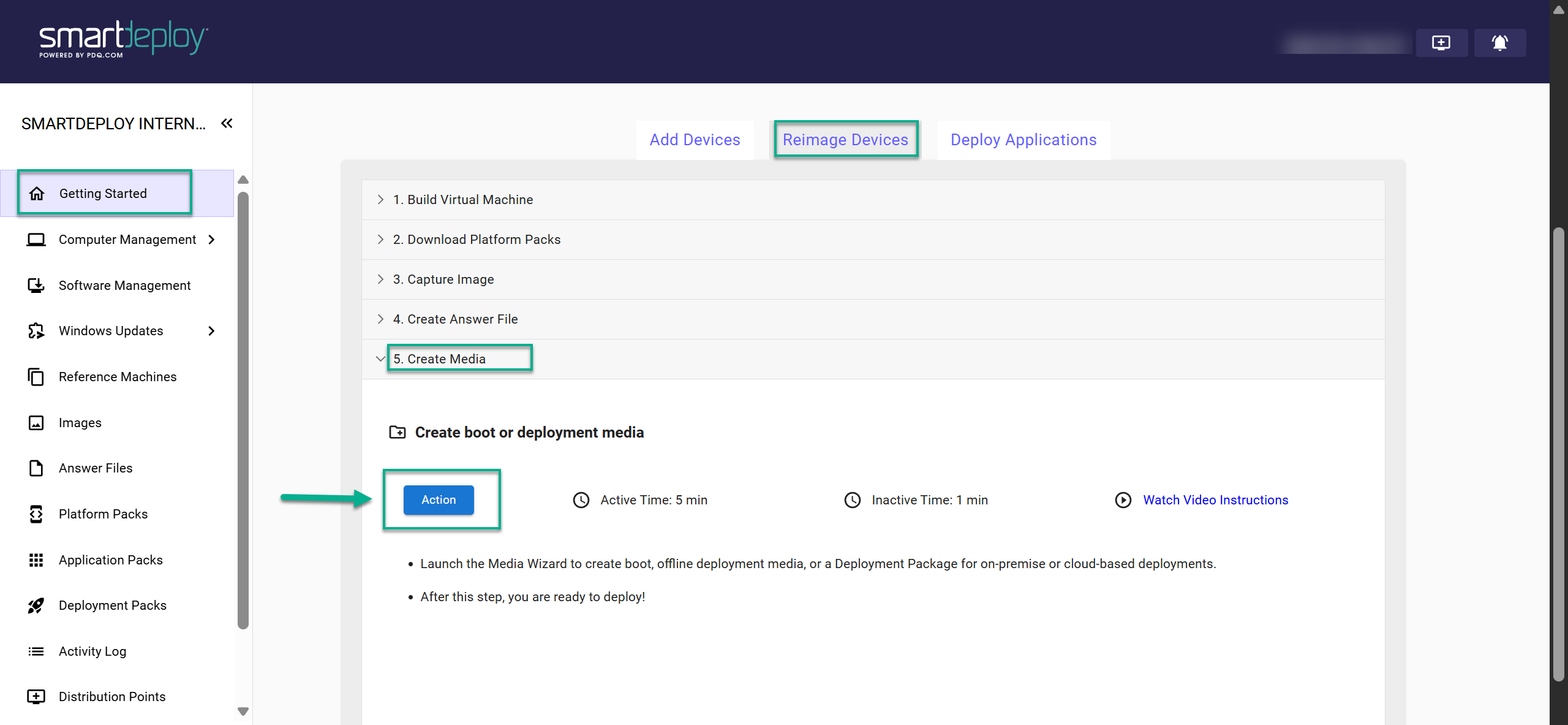Expand step 3 Capture Image

(443, 279)
